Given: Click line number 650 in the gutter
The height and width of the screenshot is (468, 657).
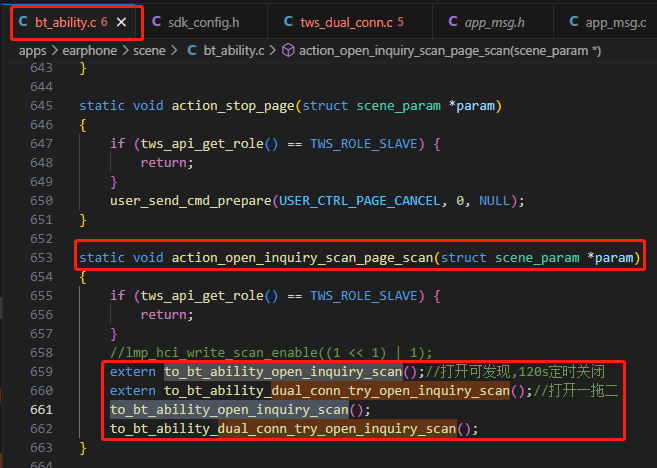Looking at the screenshot, I should coord(41,201).
